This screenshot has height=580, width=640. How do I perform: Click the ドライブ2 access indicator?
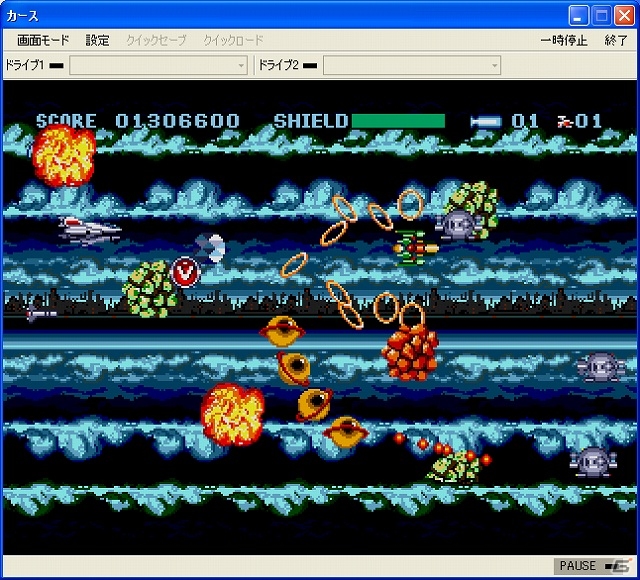(310, 65)
